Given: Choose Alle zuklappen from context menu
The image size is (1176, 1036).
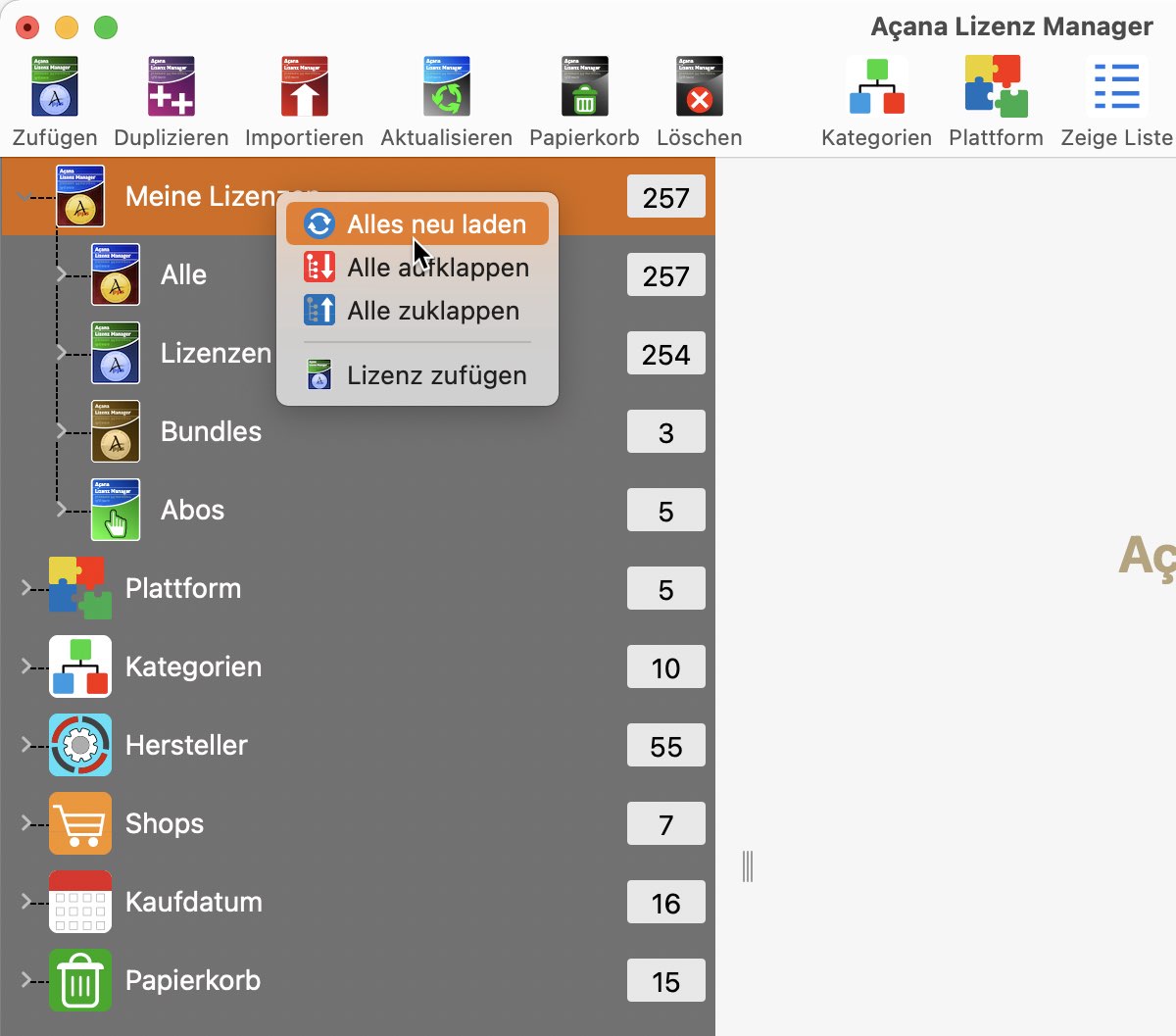Looking at the screenshot, I should [x=417, y=311].
